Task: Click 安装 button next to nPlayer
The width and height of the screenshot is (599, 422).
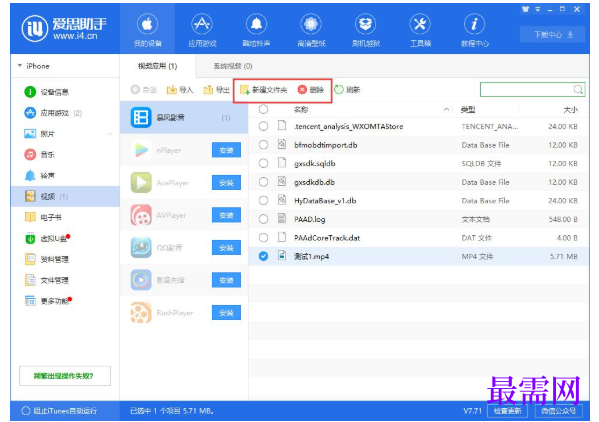Action: click(226, 150)
